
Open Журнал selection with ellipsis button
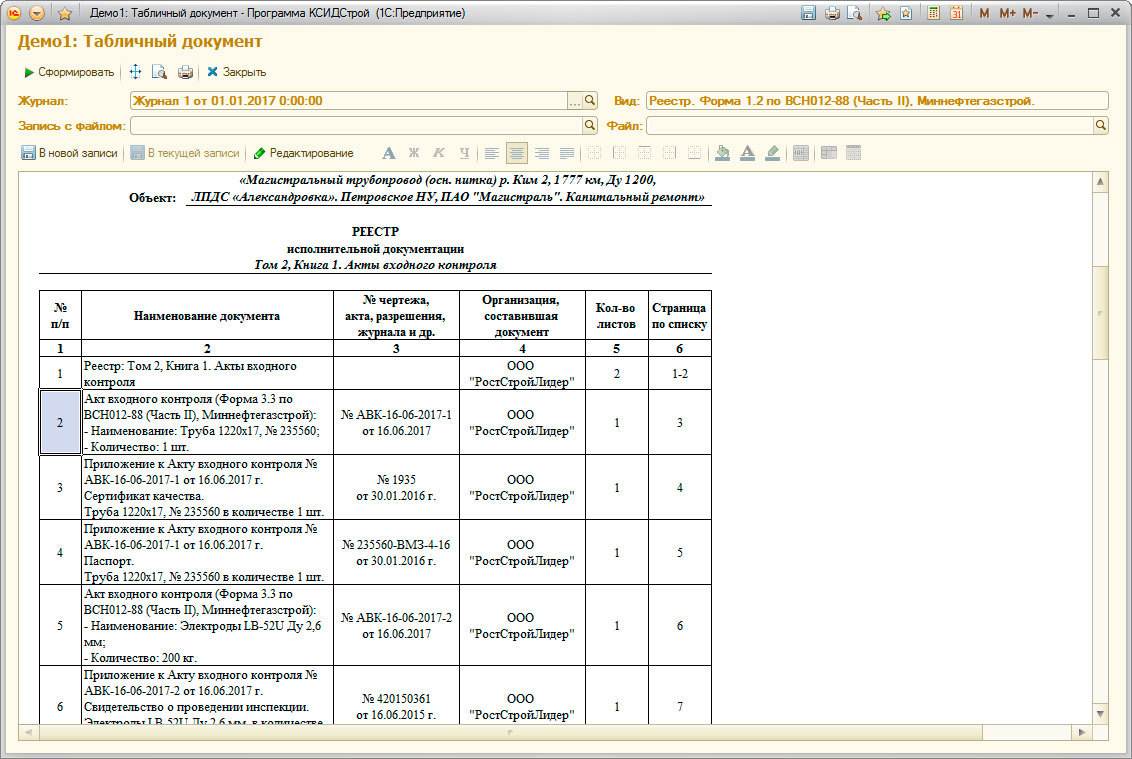click(574, 101)
